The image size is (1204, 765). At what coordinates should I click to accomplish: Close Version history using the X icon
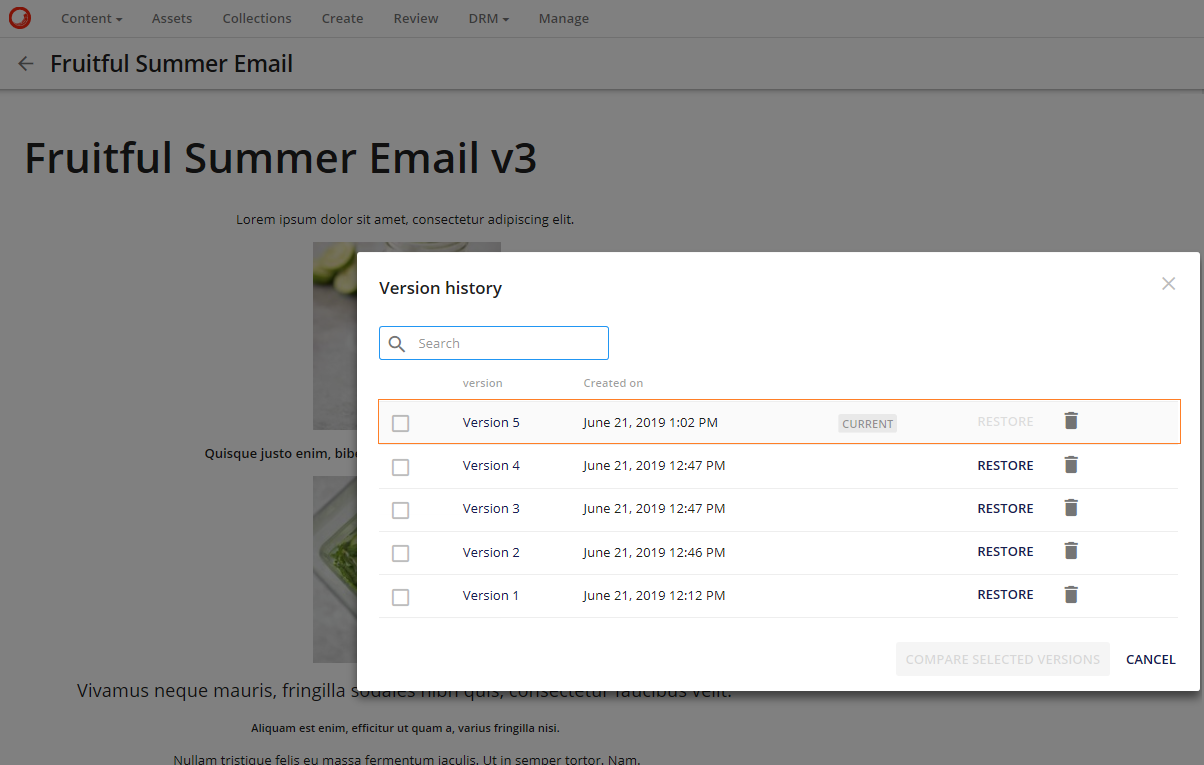1168,284
